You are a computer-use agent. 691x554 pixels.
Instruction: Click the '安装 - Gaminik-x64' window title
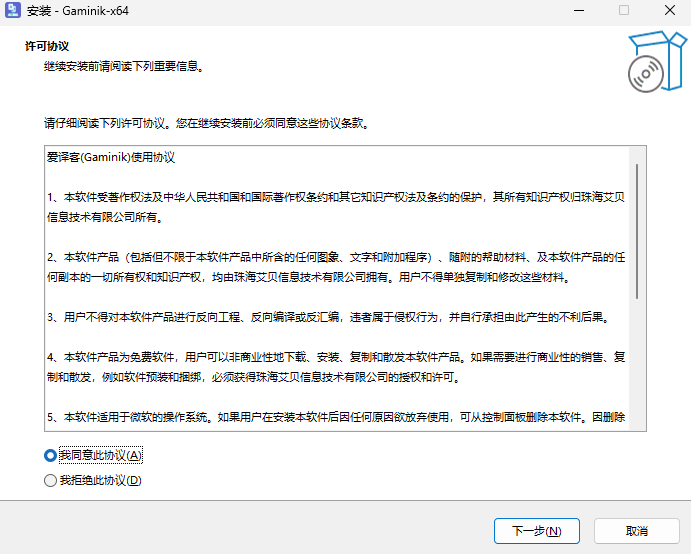click(78, 11)
